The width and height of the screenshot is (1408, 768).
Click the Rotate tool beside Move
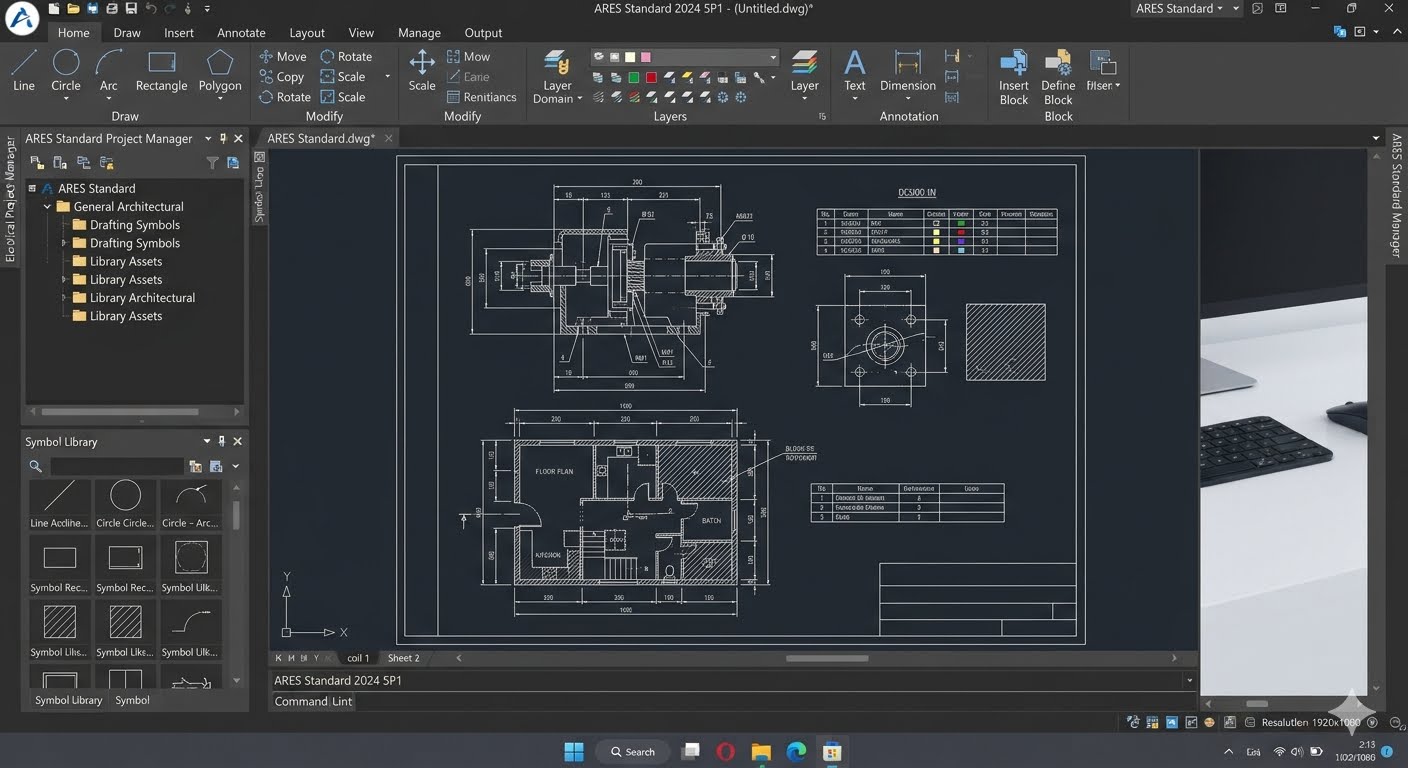tap(346, 57)
